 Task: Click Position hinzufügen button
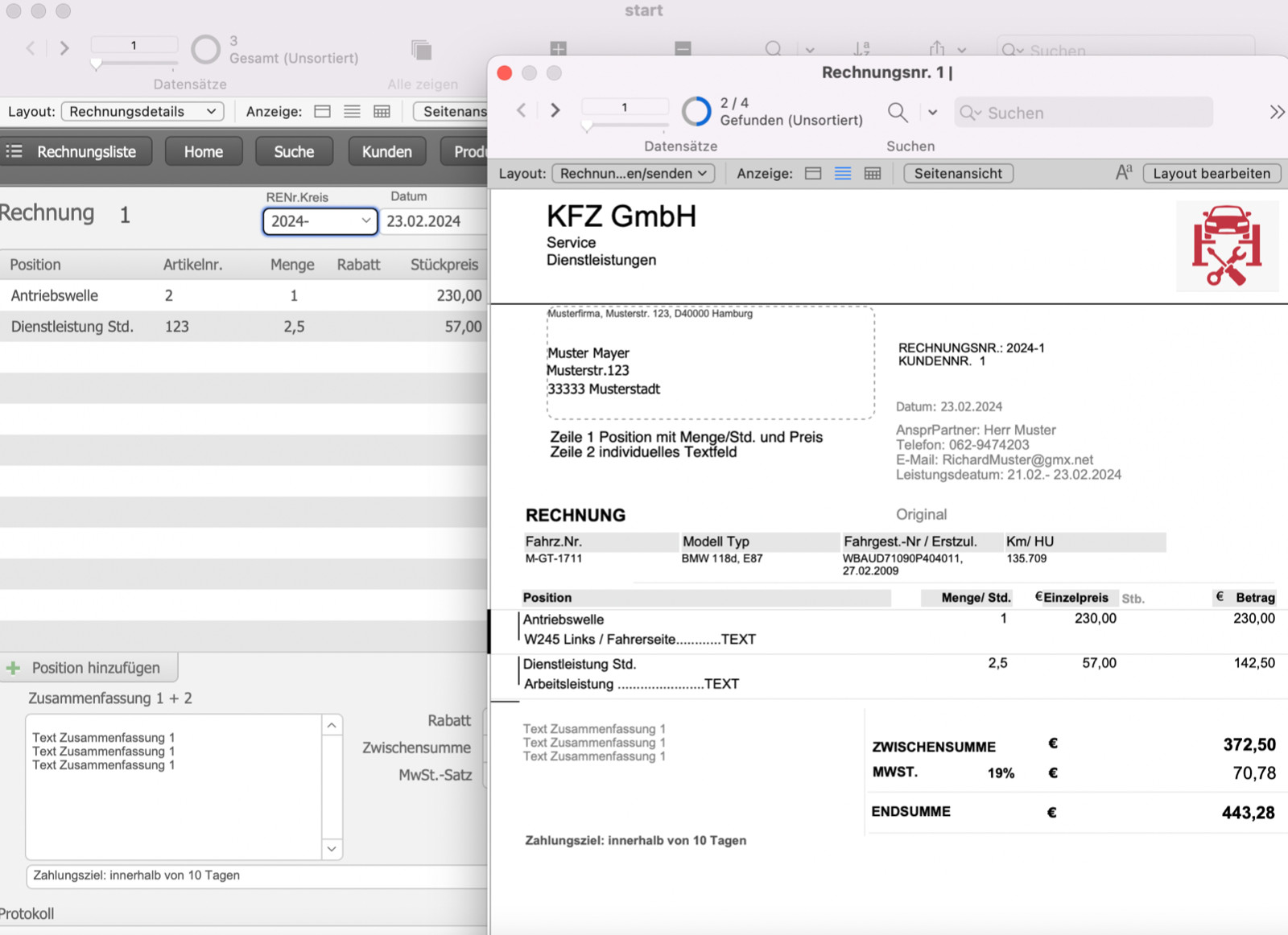89,668
